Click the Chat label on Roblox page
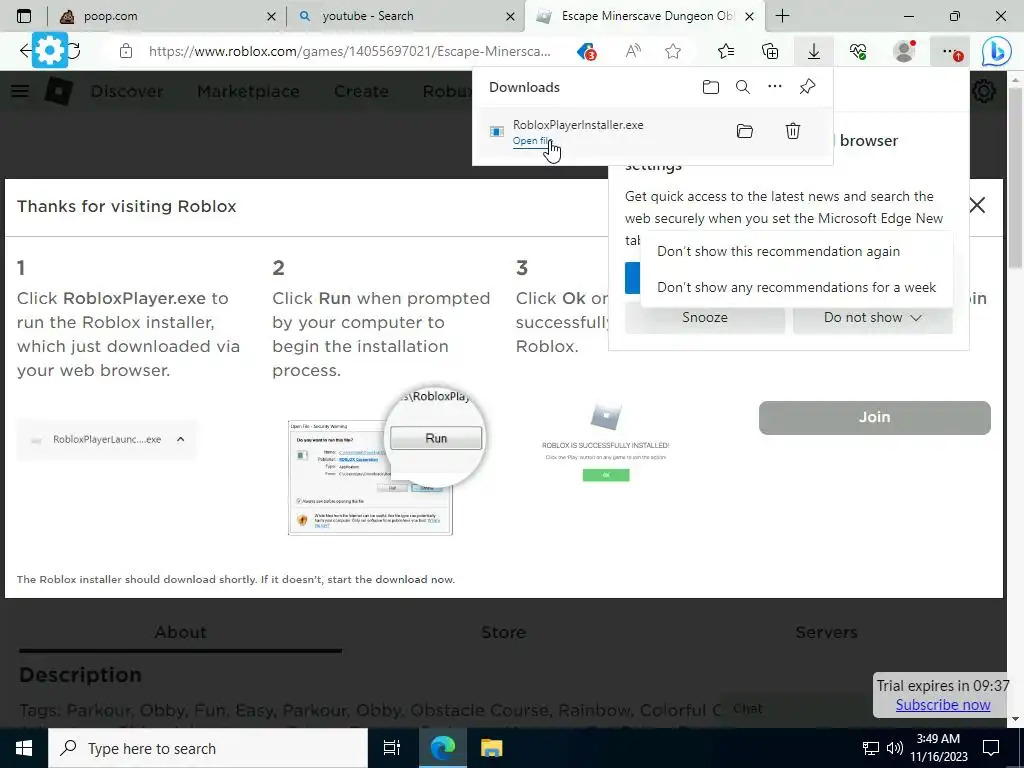Screen dimensions: 1024x768 747,709
